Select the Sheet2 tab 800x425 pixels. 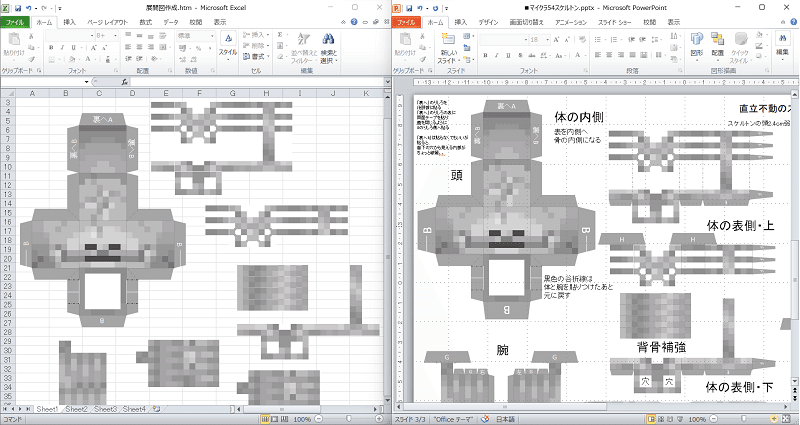pyautogui.click(x=76, y=409)
